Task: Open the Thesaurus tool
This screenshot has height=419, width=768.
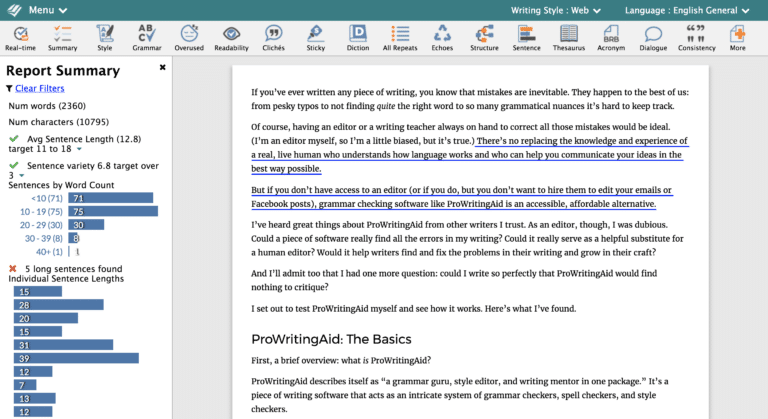Action: (x=569, y=38)
